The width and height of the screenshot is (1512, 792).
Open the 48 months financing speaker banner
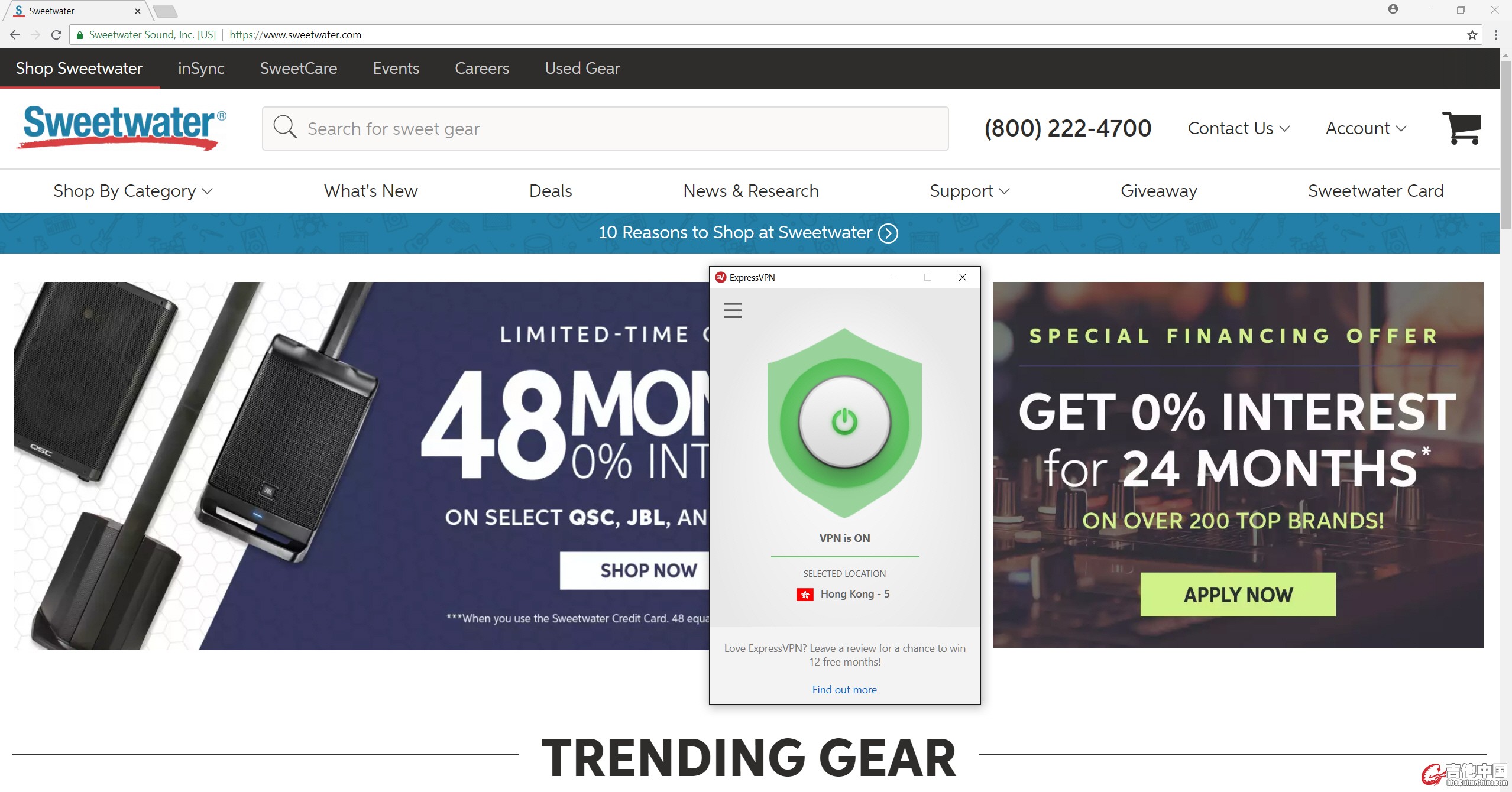pyautogui.click(x=361, y=466)
